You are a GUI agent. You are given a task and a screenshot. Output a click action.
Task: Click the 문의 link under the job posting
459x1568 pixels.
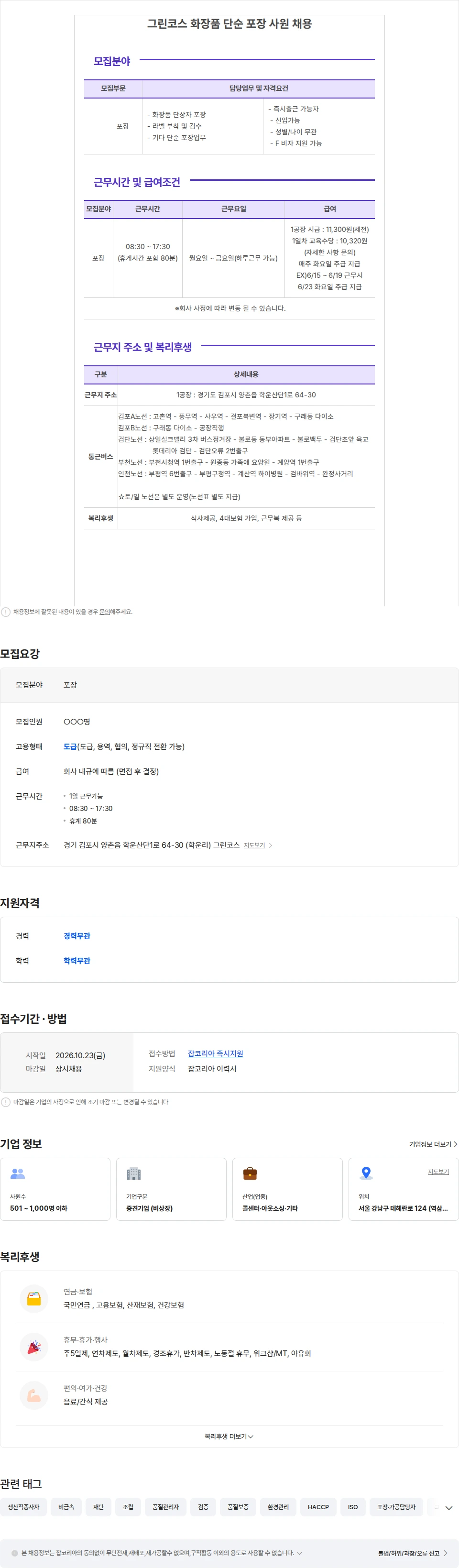tap(105, 612)
